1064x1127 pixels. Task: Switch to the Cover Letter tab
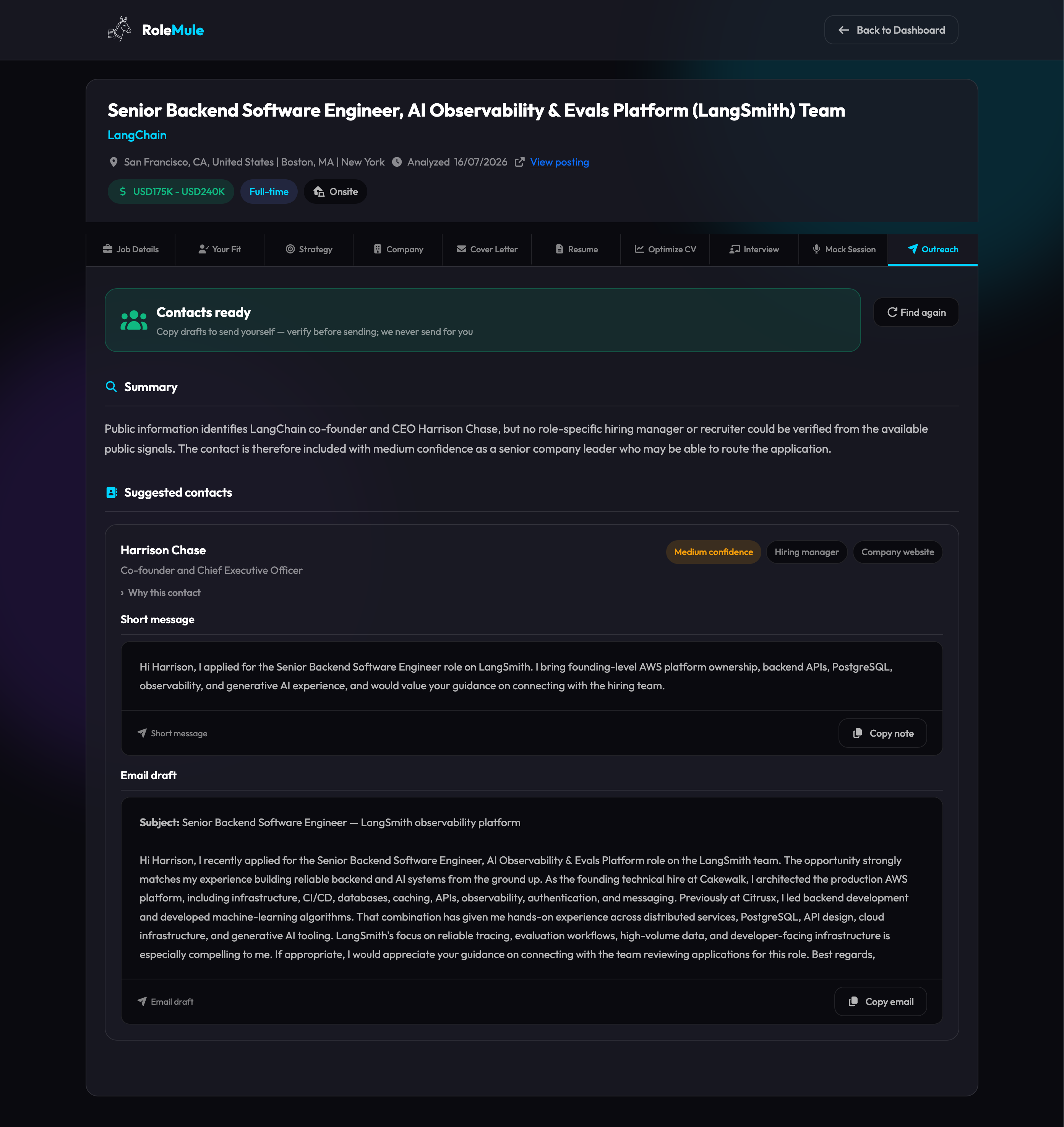[487, 250]
